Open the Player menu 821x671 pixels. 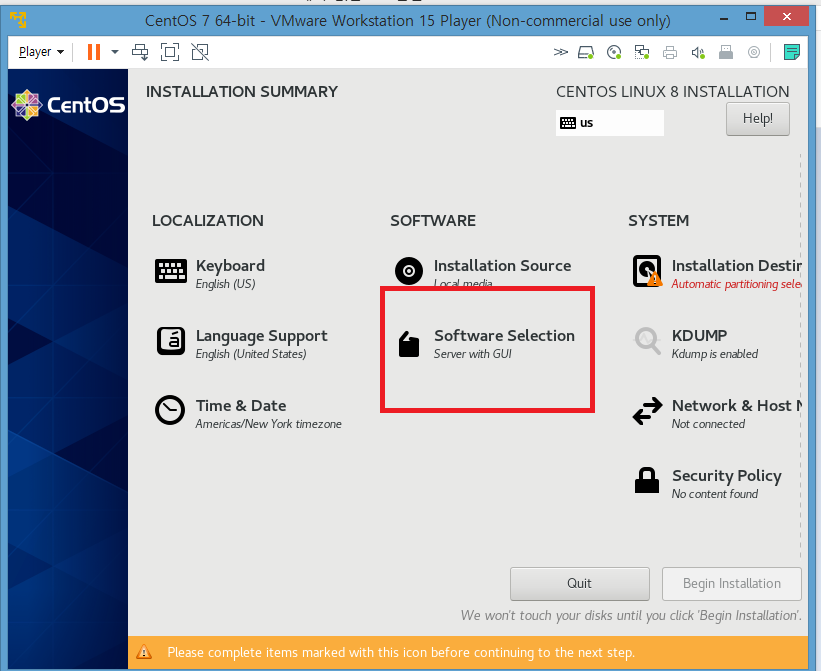41,52
